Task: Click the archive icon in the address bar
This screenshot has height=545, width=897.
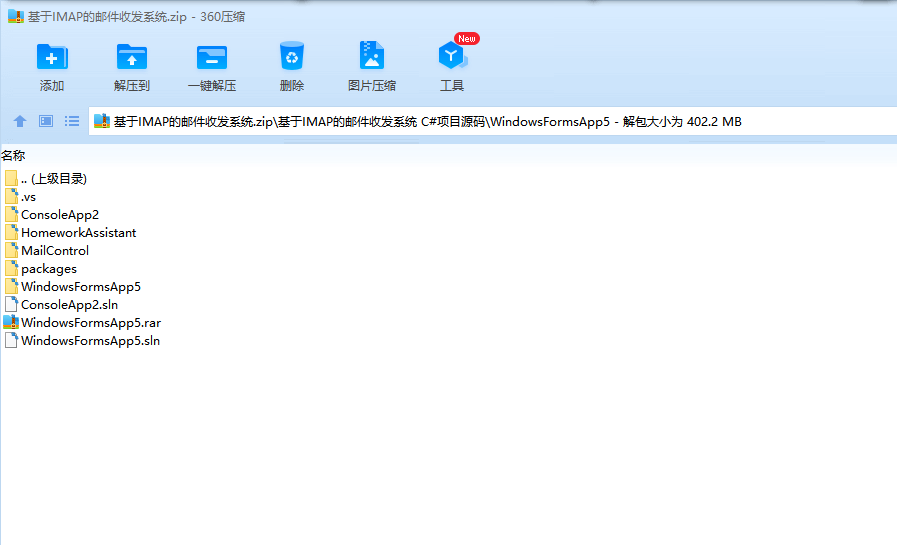Action: click(x=102, y=121)
